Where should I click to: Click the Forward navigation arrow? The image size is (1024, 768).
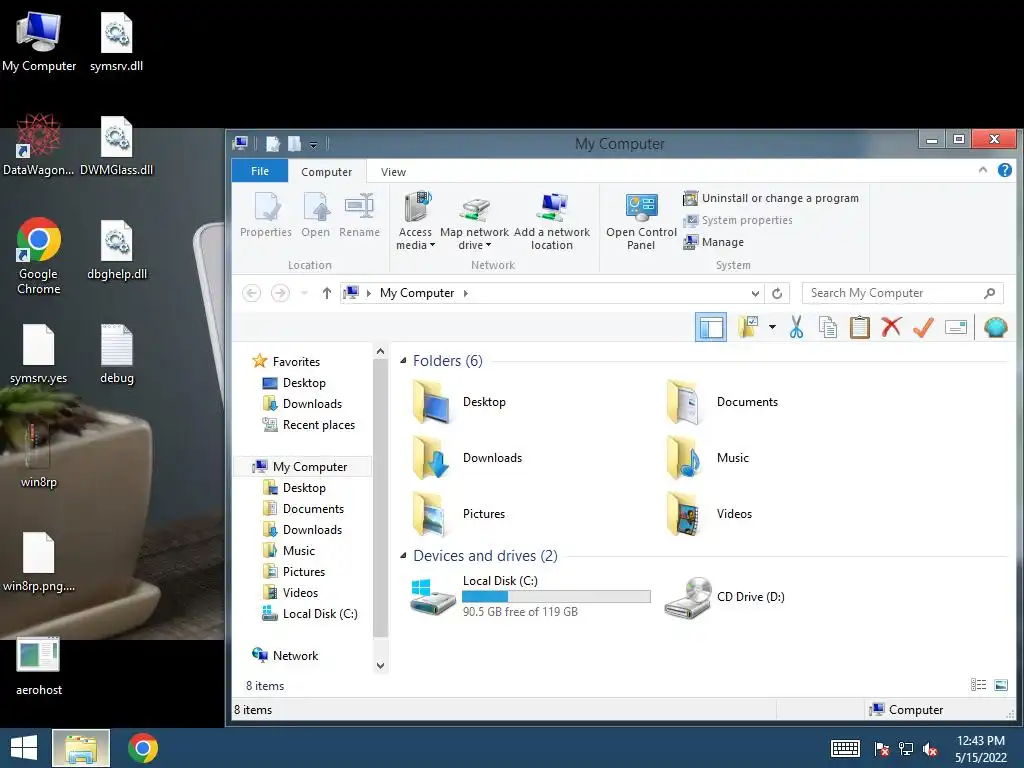click(x=280, y=293)
